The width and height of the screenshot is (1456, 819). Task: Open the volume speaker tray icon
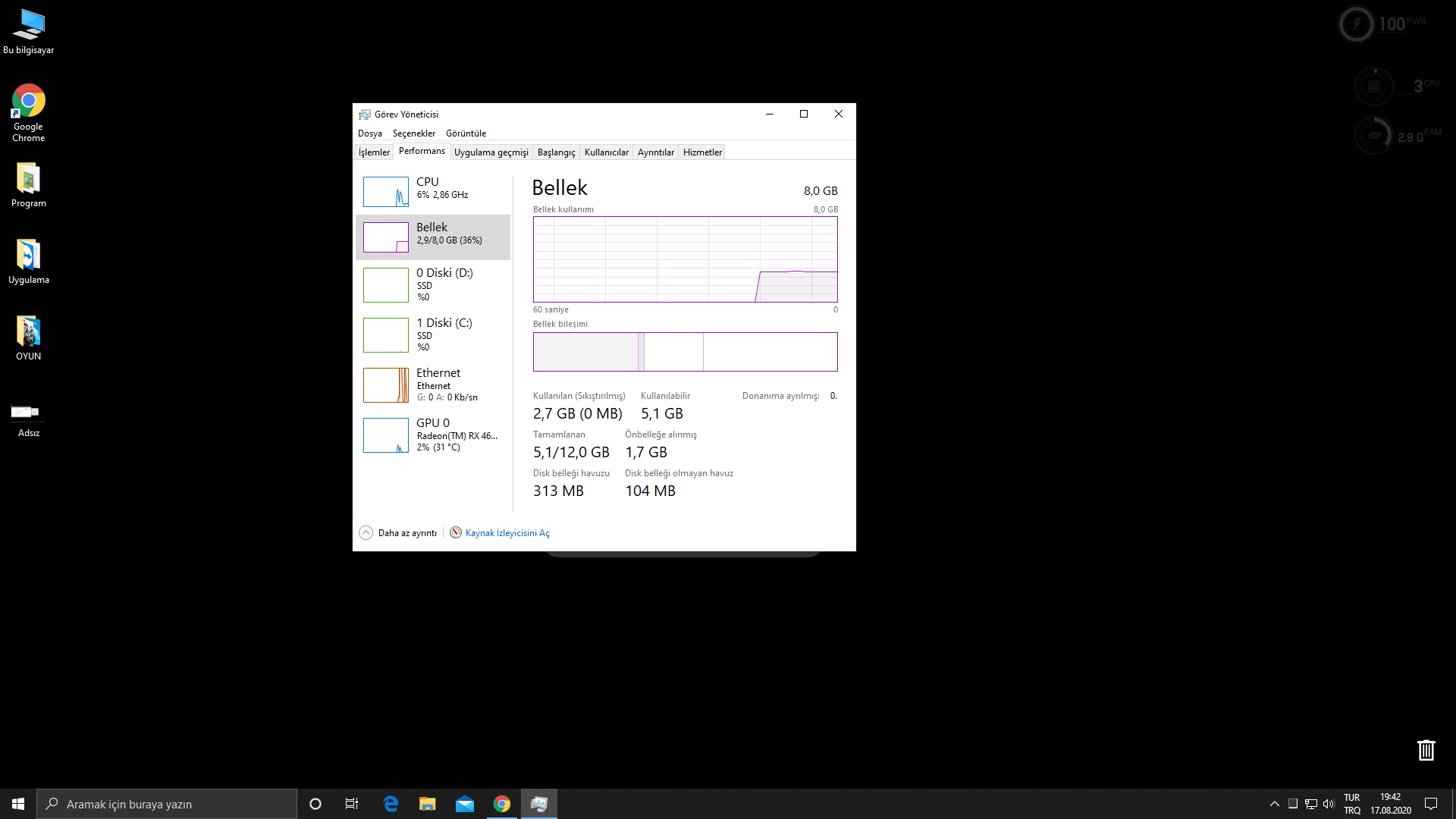(x=1329, y=804)
